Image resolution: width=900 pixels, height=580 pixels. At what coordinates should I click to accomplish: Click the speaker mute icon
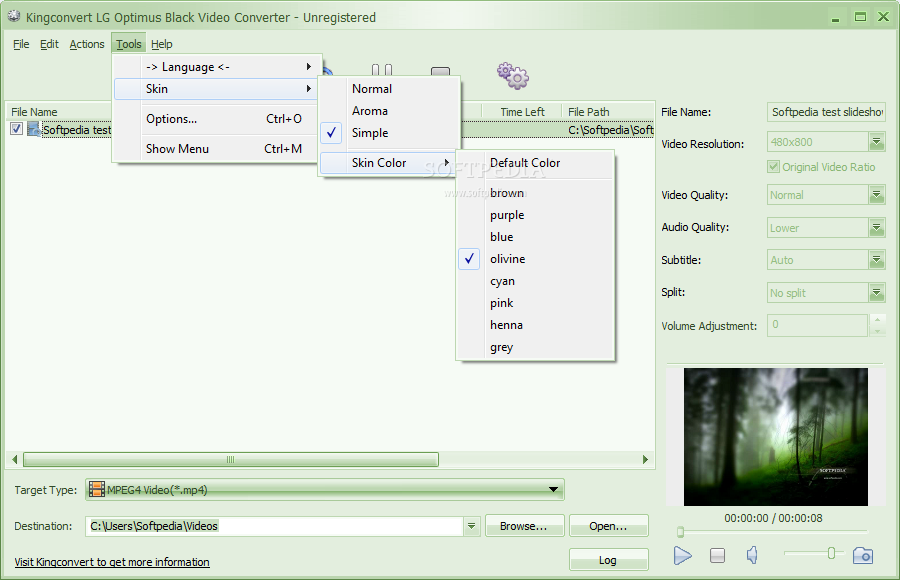752,555
